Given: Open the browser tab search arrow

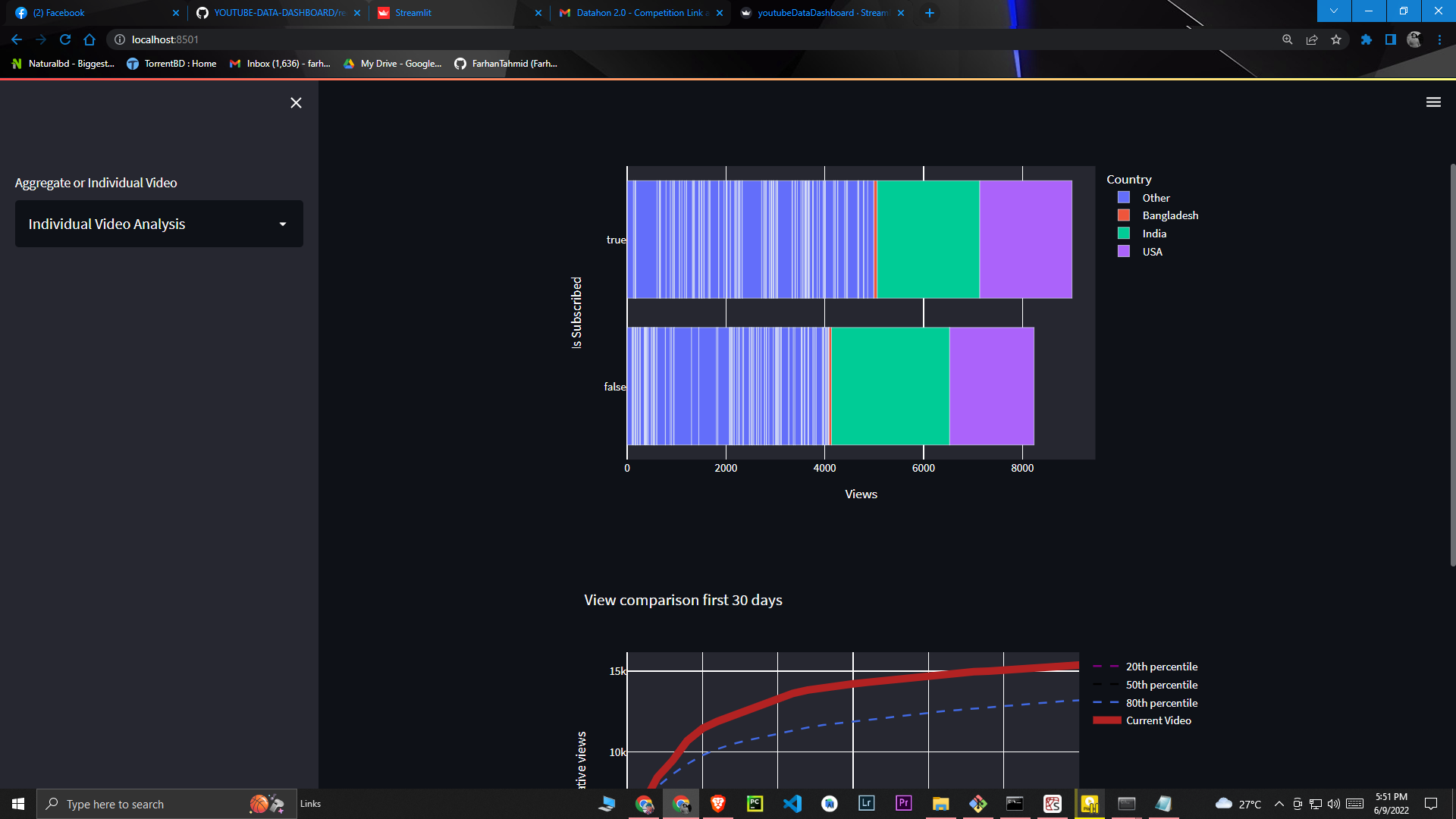Looking at the screenshot, I should click(x=1332, y=11).
